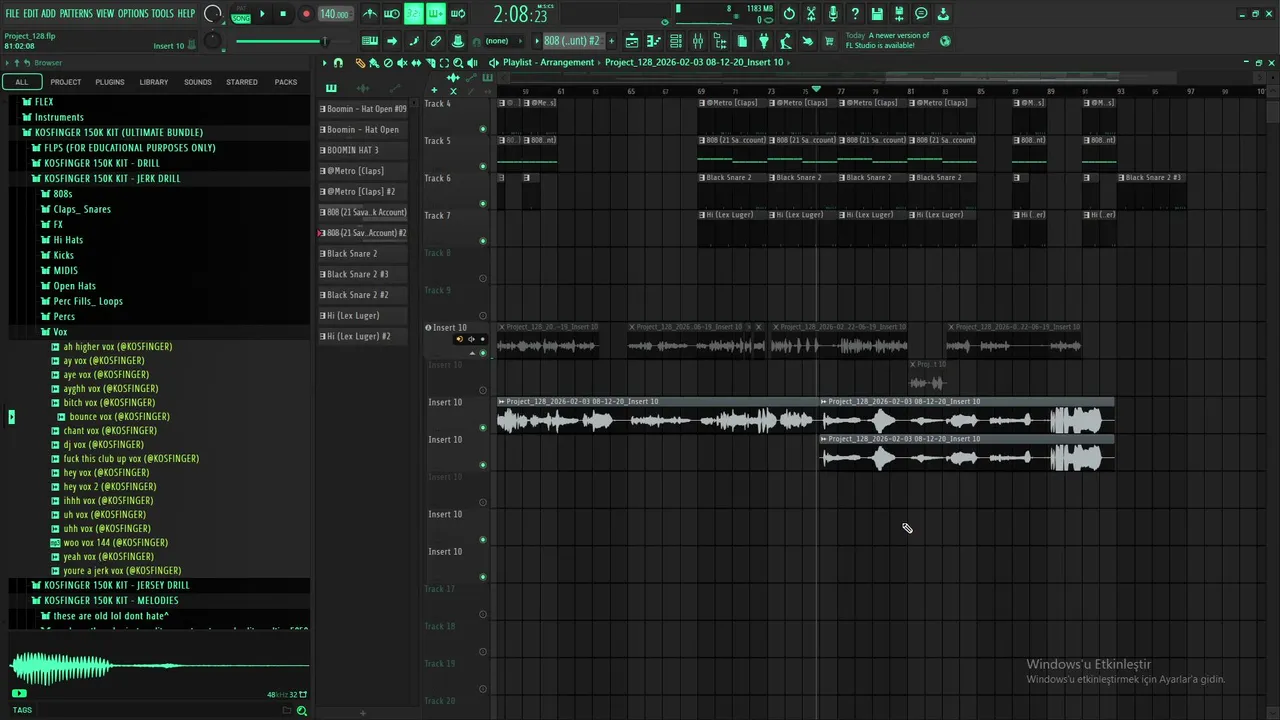This screenshot has width=1280, height=720.
Task: Mute Track 7 green light
Action: [483, 241]
